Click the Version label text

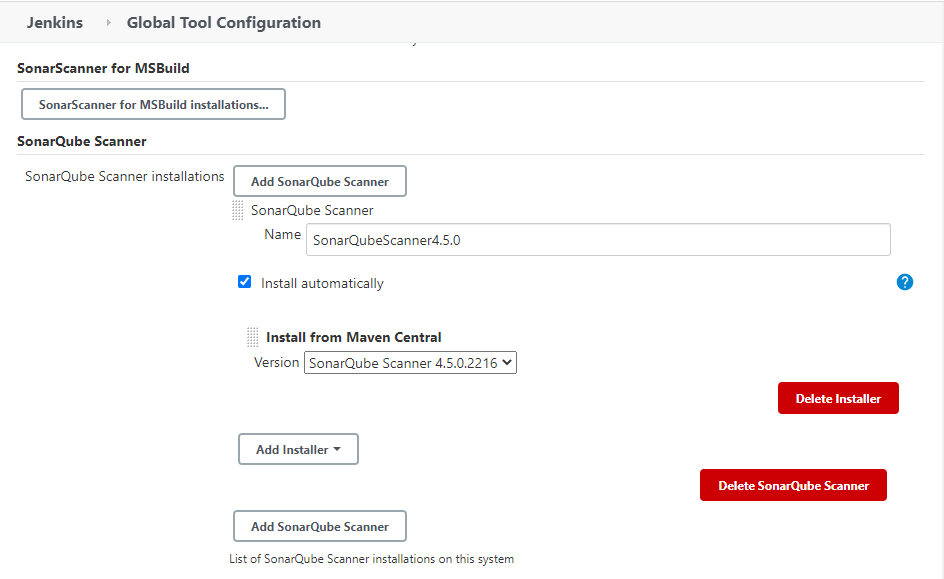pyautogui.click(x=276, y=362)
